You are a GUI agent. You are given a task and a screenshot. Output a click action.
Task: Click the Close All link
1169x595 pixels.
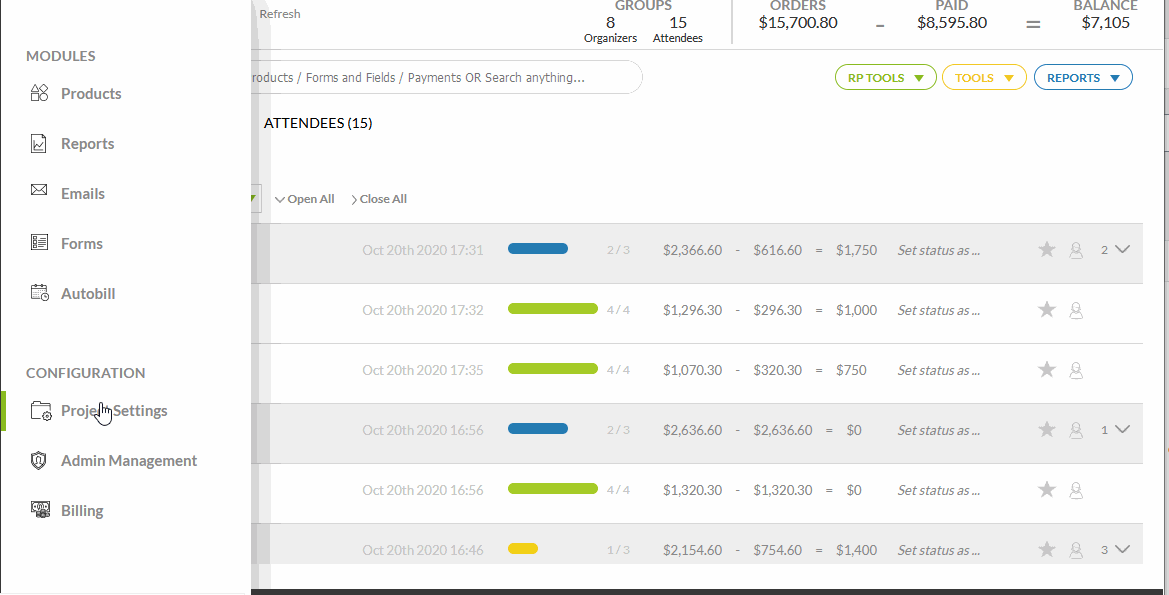point(379,199)
